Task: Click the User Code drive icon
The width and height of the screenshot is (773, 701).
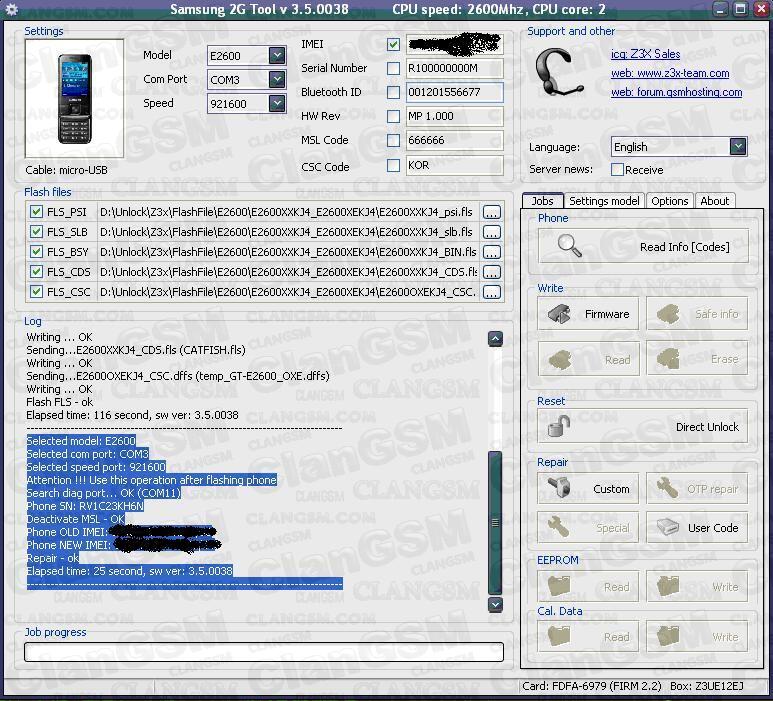Action: click(x=668, y=527)
